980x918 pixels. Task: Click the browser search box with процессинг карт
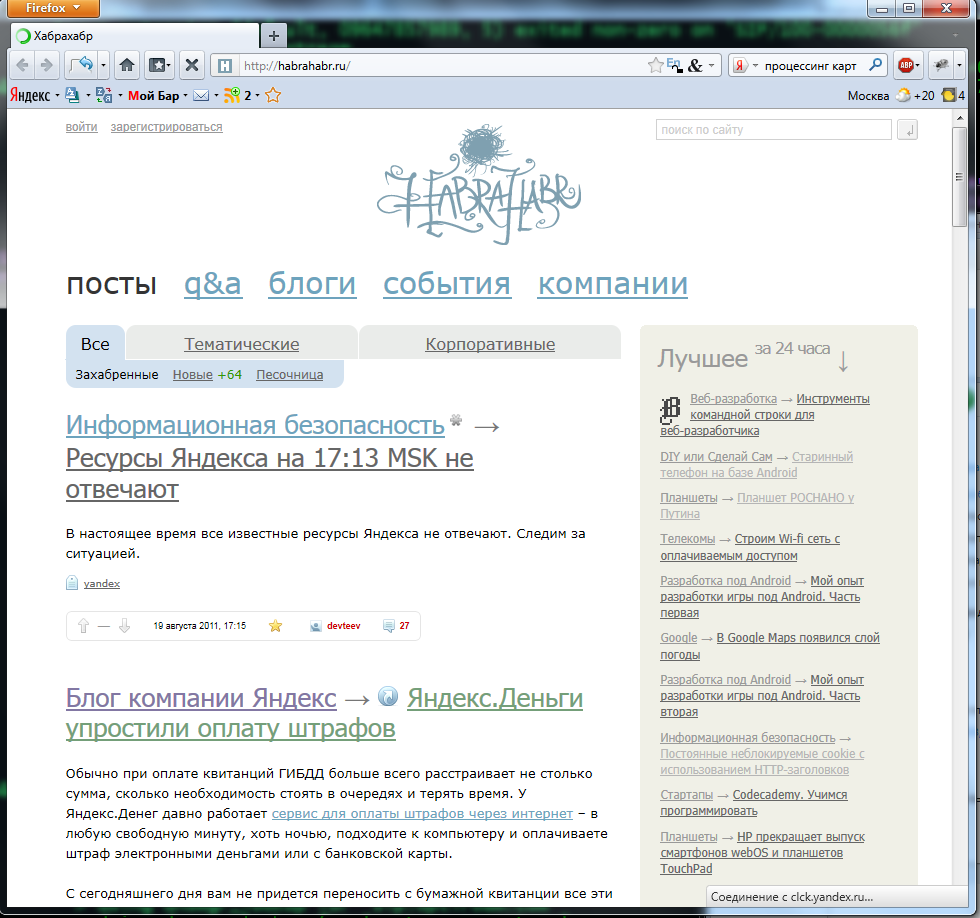click(810, 66)
